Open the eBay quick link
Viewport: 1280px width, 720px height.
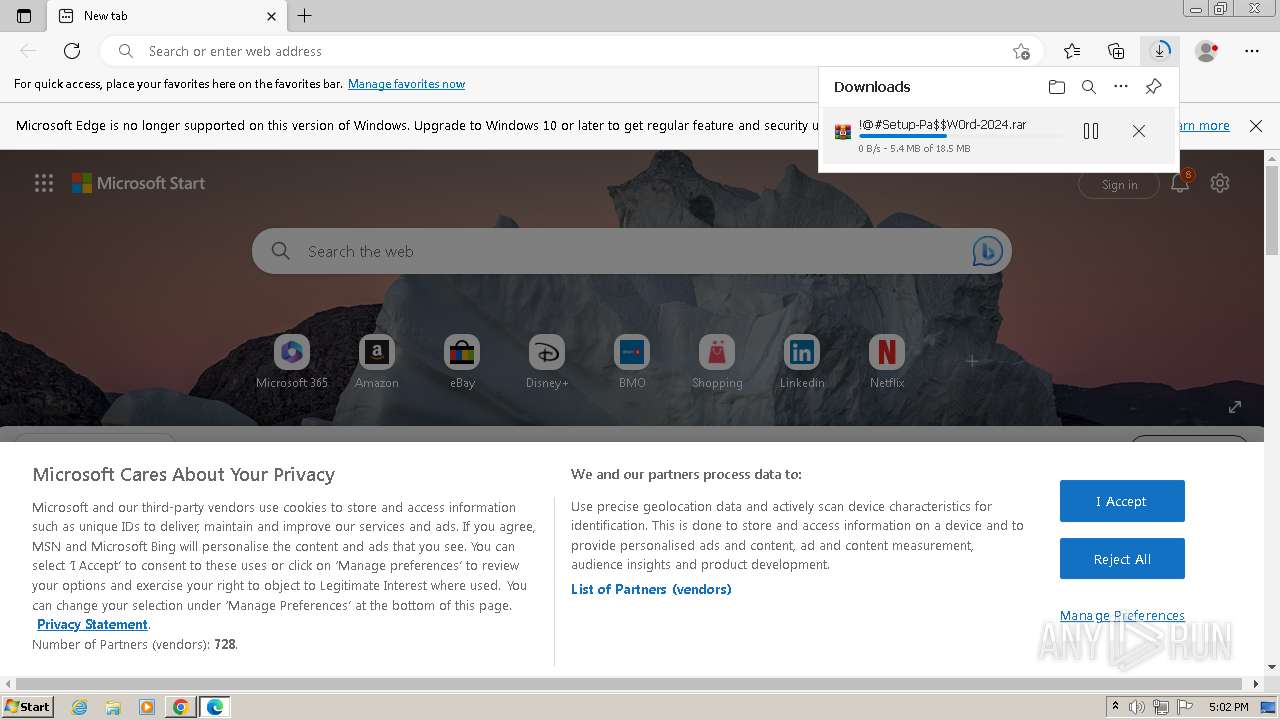coord(462,362)
